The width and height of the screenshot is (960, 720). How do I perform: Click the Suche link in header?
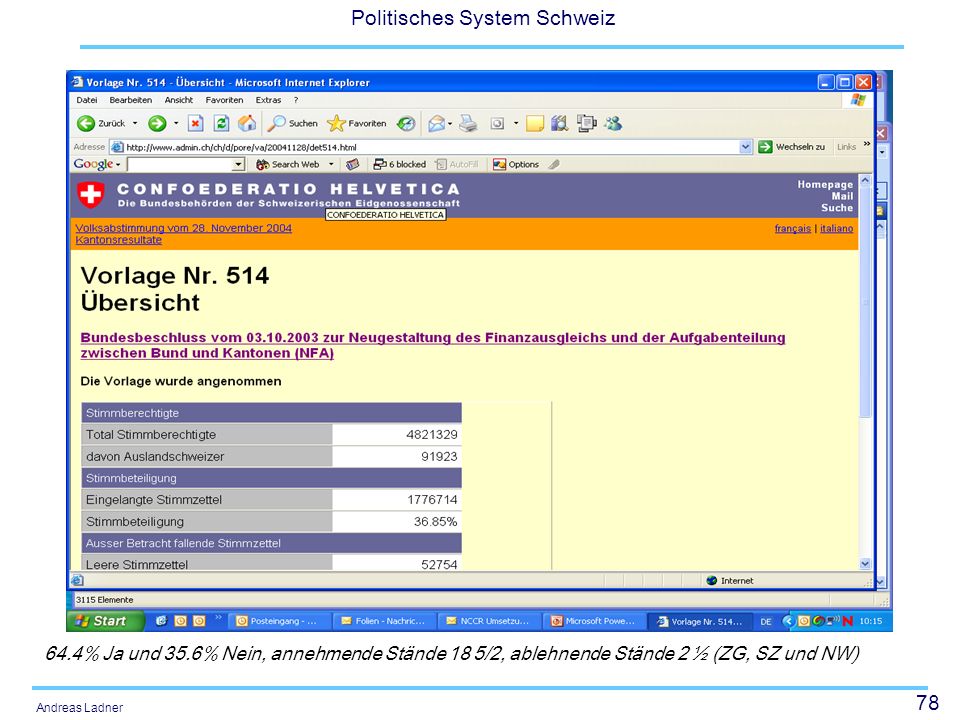pyautogui.click(x=837, y=208)
